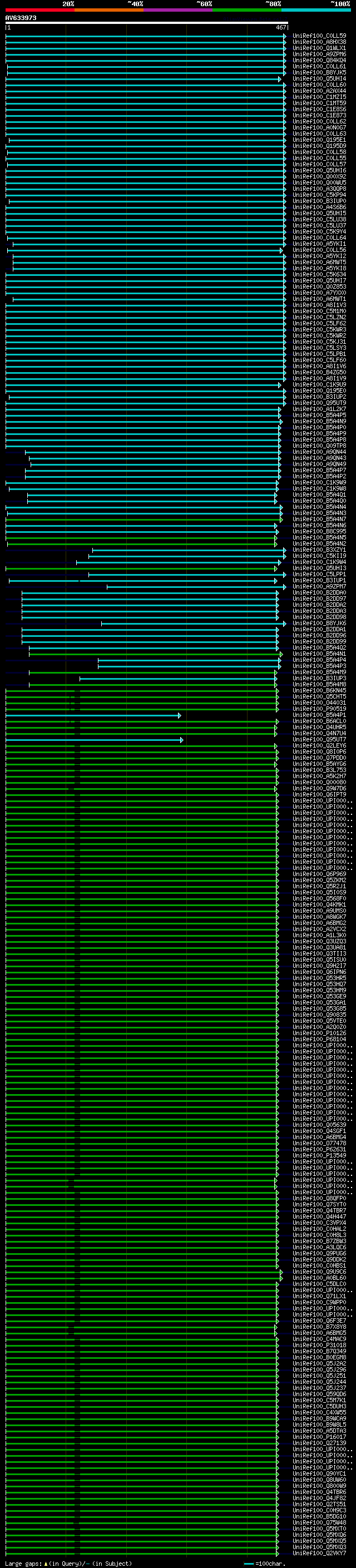The width and height of the screenshot is (356, 1568).
Task: Select hit label UniRef100_B3XZY1
Action: point(319,550)
